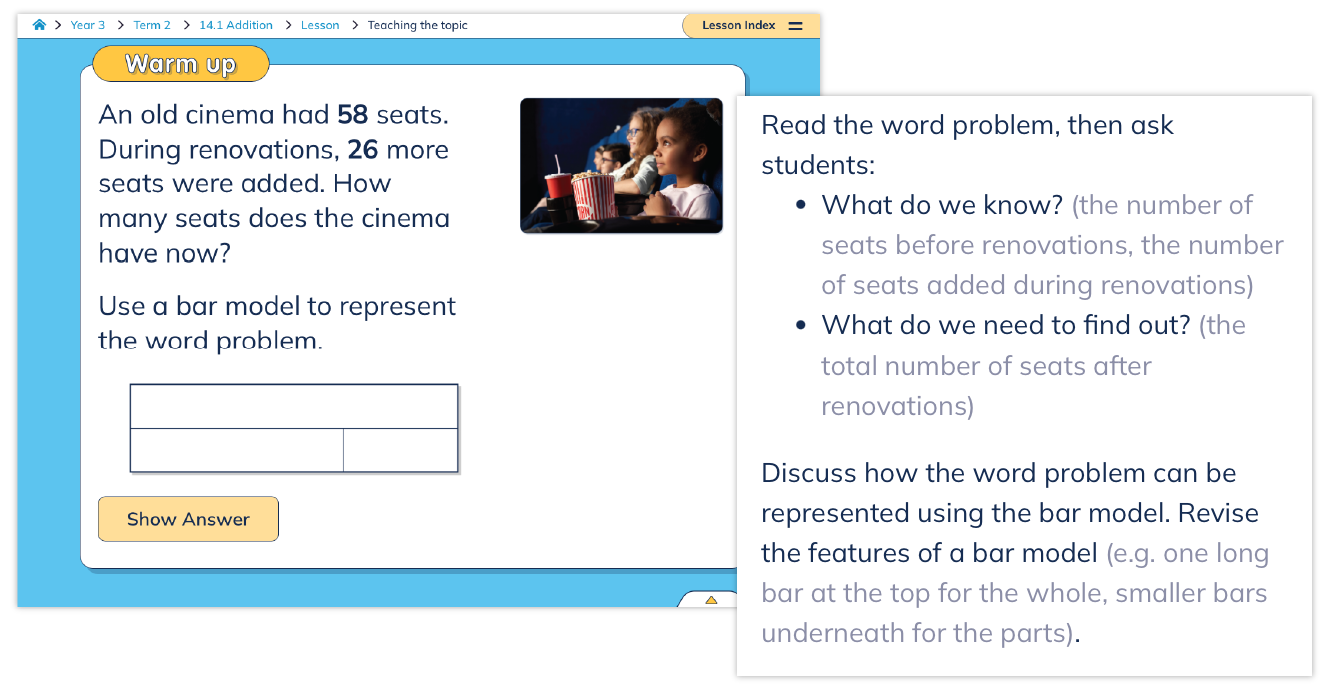
Task: Click the chevron before 14.1 Addition breadcrumb
Action: (x=186, y=25)
